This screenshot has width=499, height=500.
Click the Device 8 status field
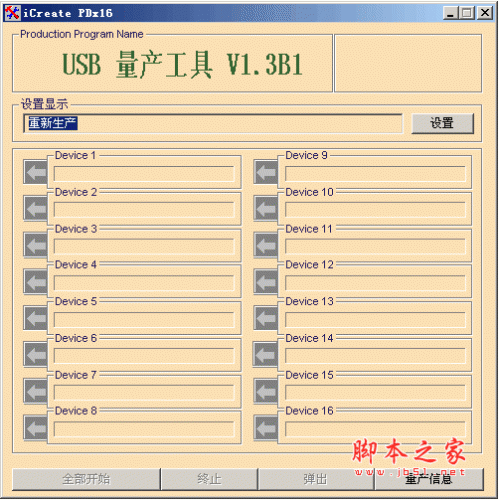coord(144,429)
